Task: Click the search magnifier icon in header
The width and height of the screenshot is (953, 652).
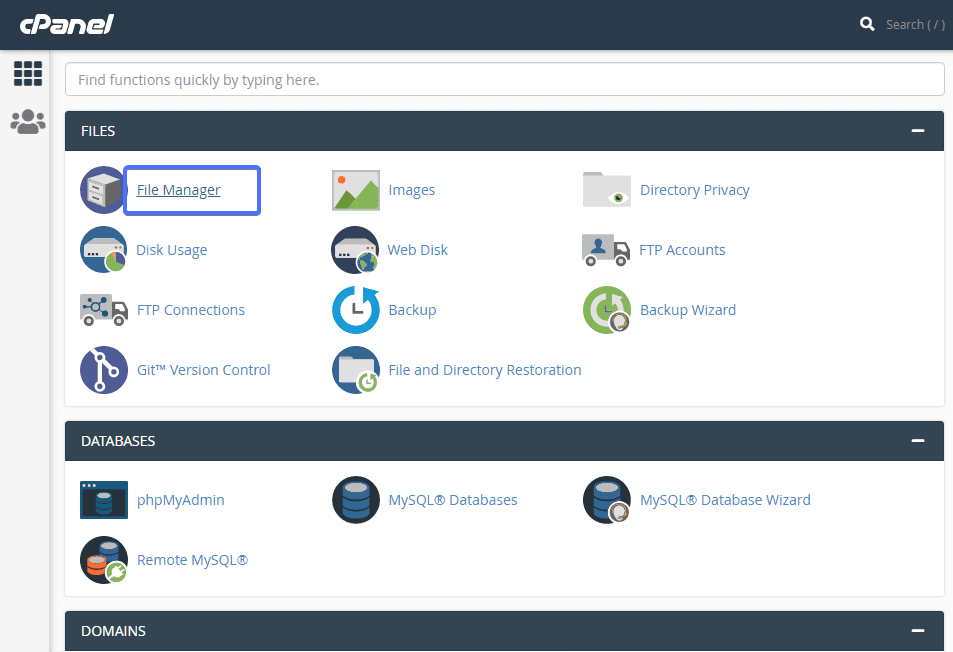Action: click(867, 24)
